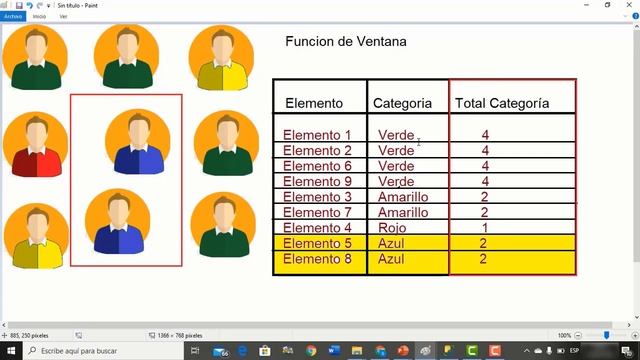Viewport: 640px width, 360px height.
Task: Click the 'Funcion de Ventana' title text
Action: click(346, 42)
